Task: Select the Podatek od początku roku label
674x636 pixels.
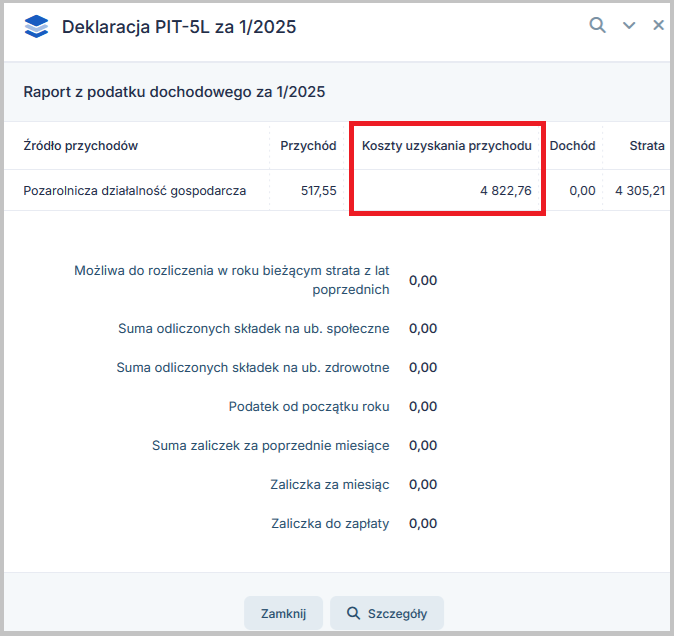Action: pos(308,406)
